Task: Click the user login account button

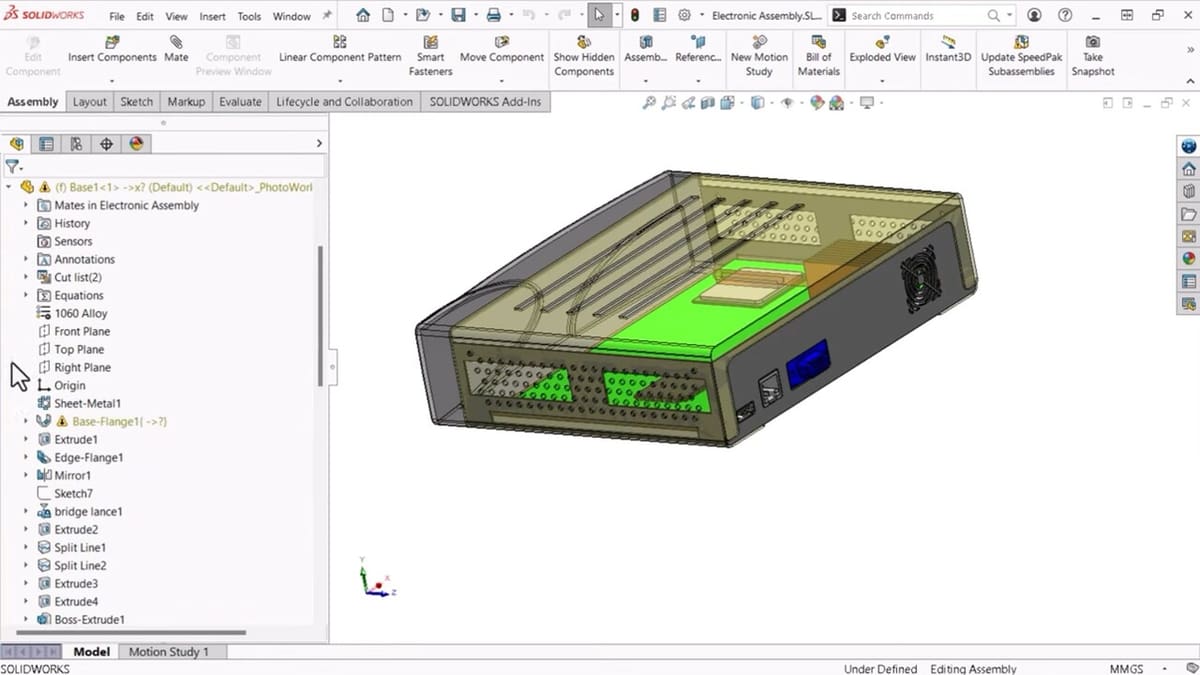Action: point(1034,15)
